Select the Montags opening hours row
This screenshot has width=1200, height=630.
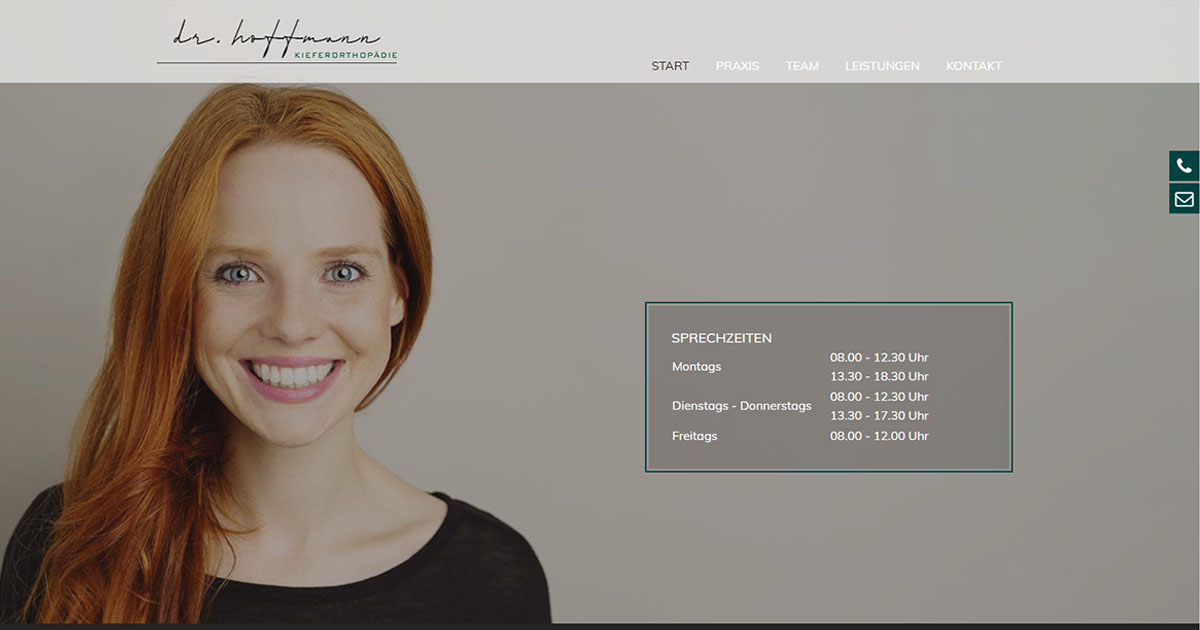696,366
